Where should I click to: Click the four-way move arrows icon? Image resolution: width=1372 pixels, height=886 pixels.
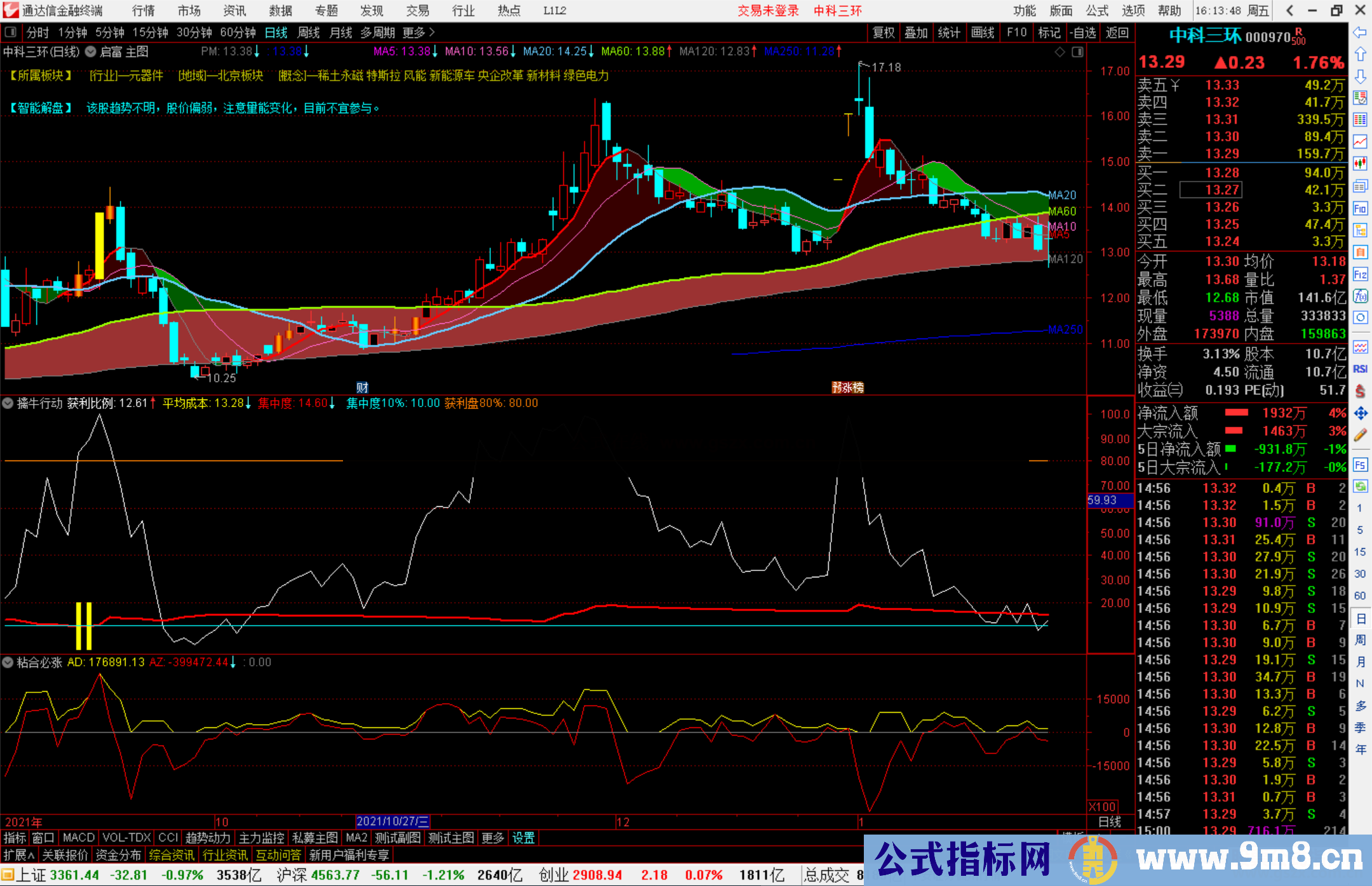point(1360,413)
